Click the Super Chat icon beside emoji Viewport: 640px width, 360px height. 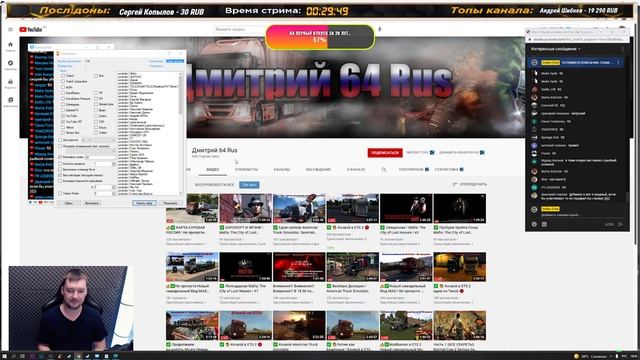coord(544,224)
